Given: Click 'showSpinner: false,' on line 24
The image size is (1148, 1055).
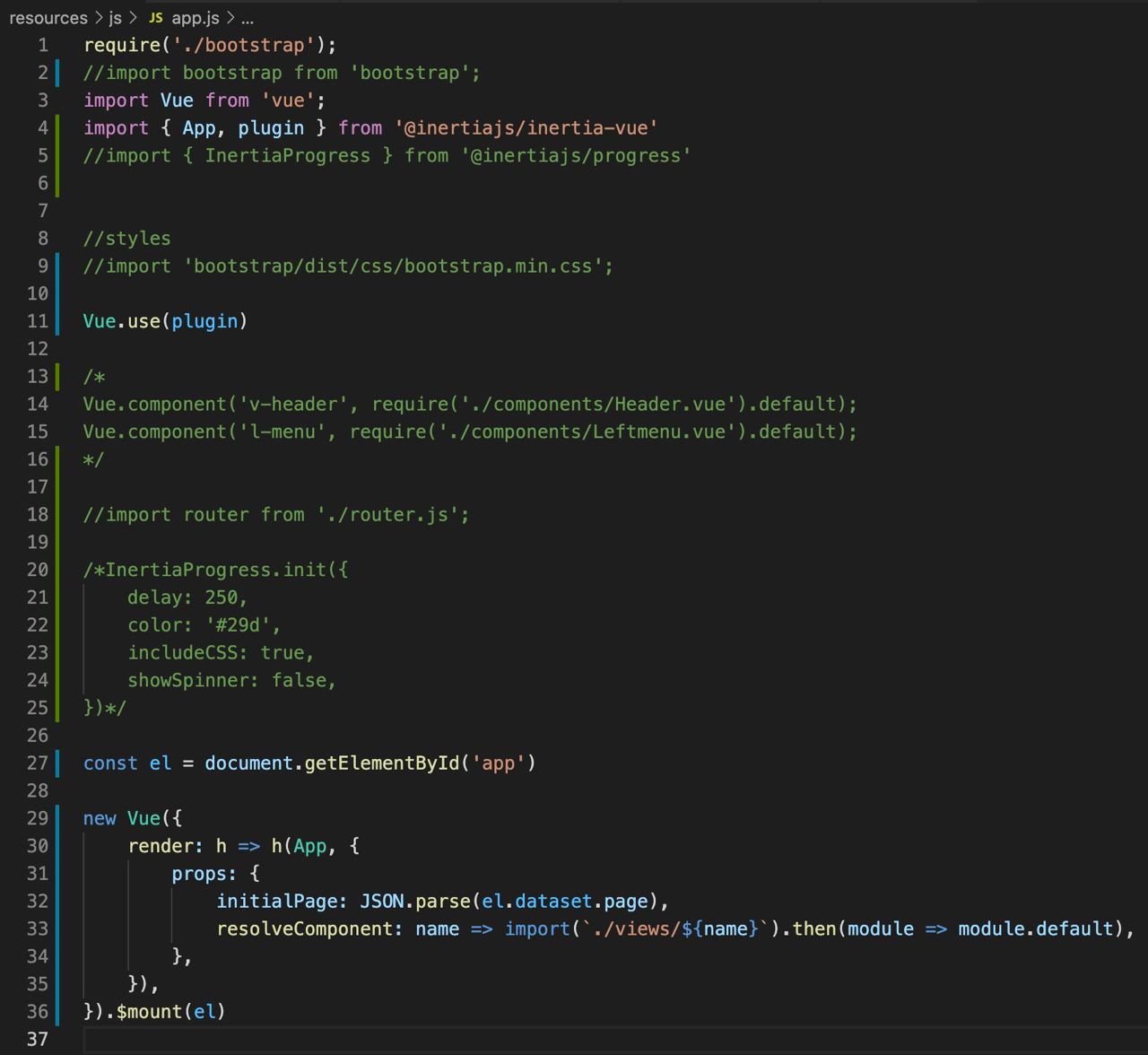Looking at the screenshot, I should [231, 681].
